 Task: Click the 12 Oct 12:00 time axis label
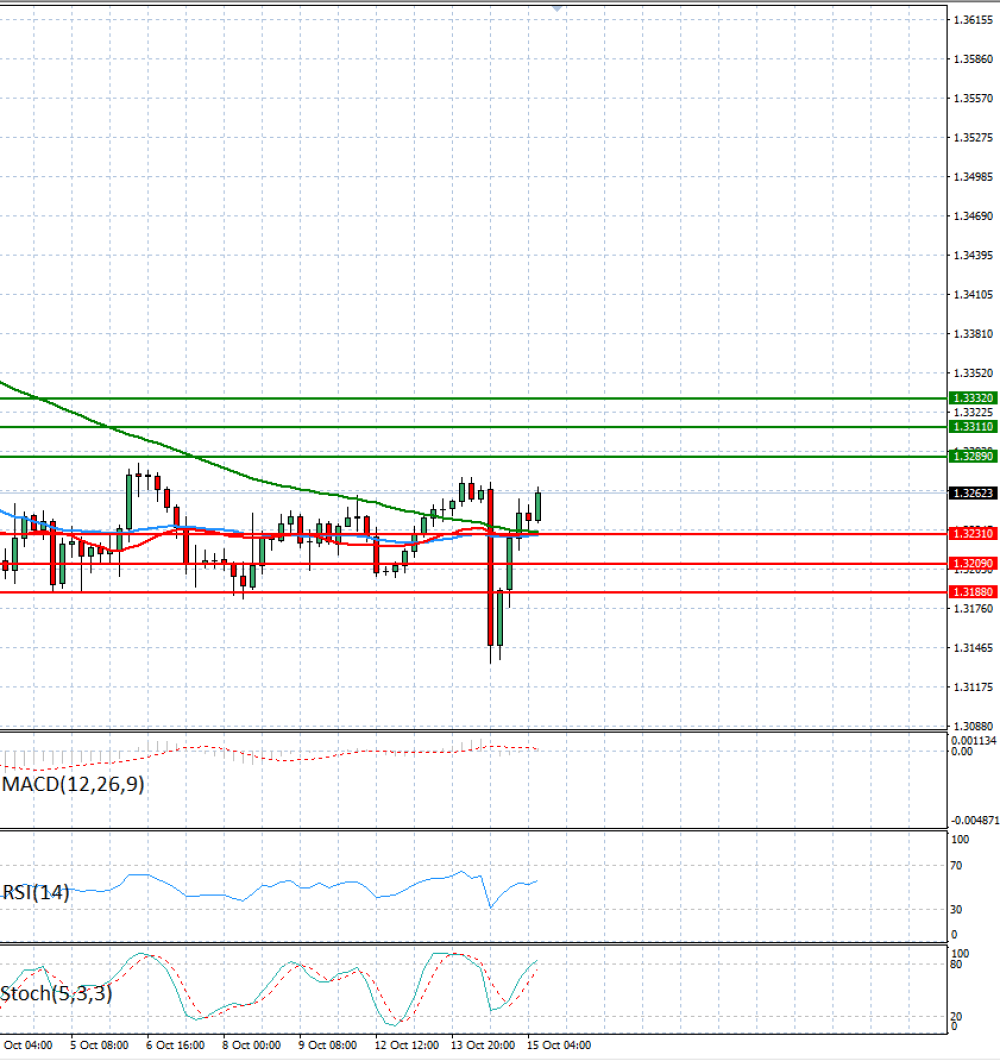407,1045
